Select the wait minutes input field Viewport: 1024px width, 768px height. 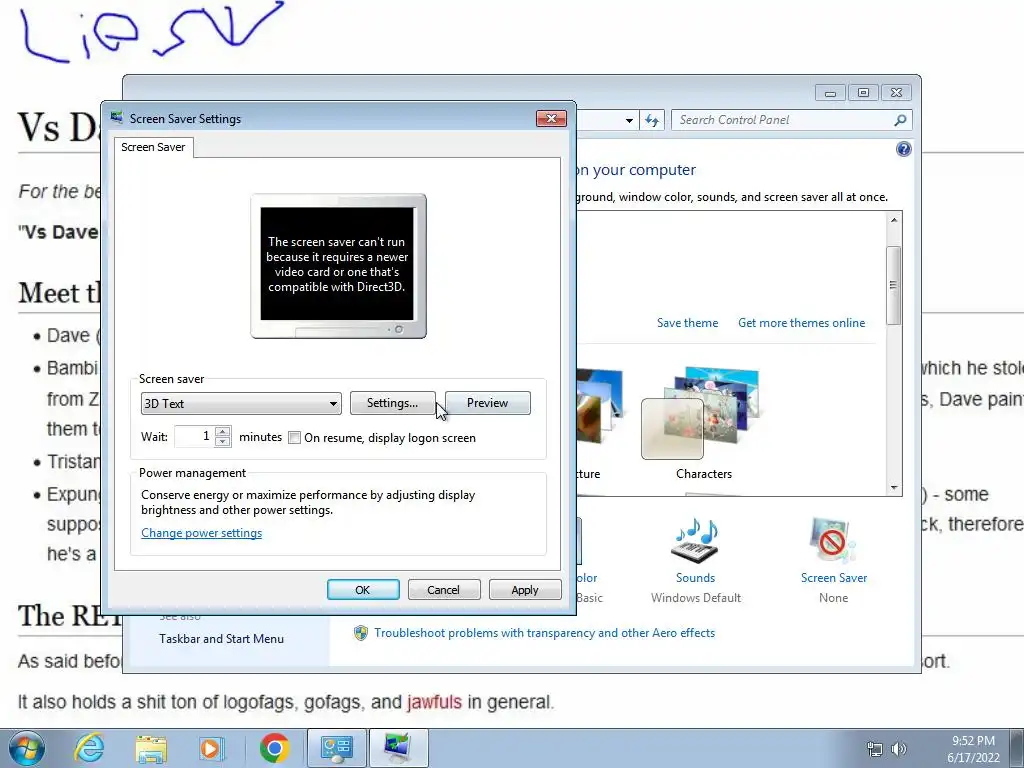[195, 436]
